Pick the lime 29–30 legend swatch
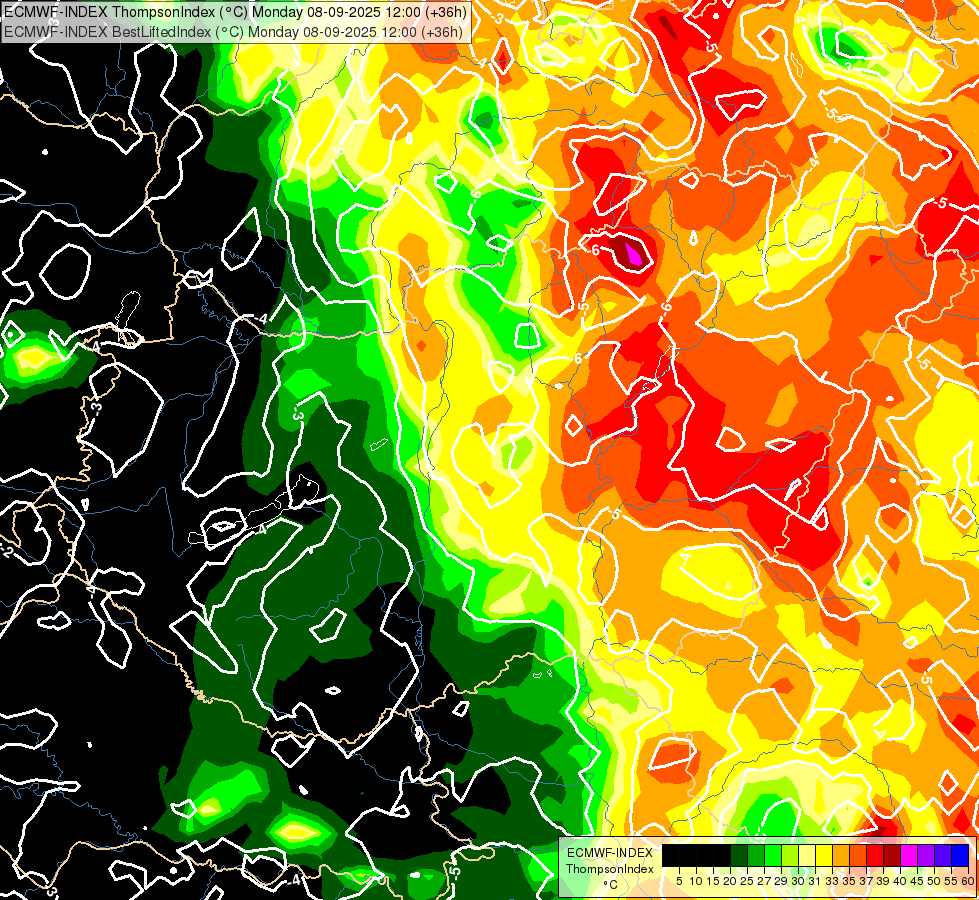The width and height of the screenshot is (979, 900). point(790,855)
